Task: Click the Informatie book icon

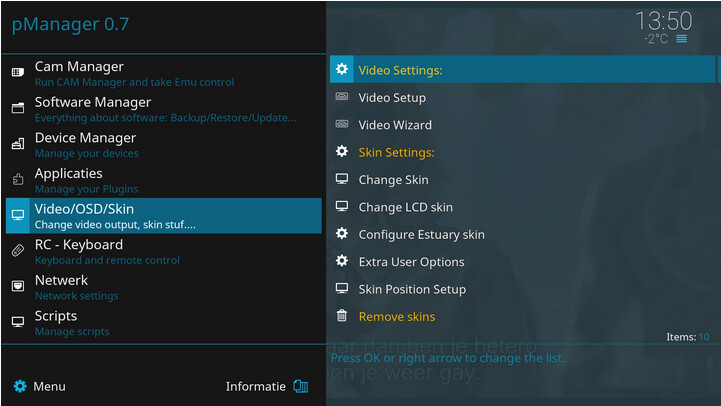Action: (301, 386)
